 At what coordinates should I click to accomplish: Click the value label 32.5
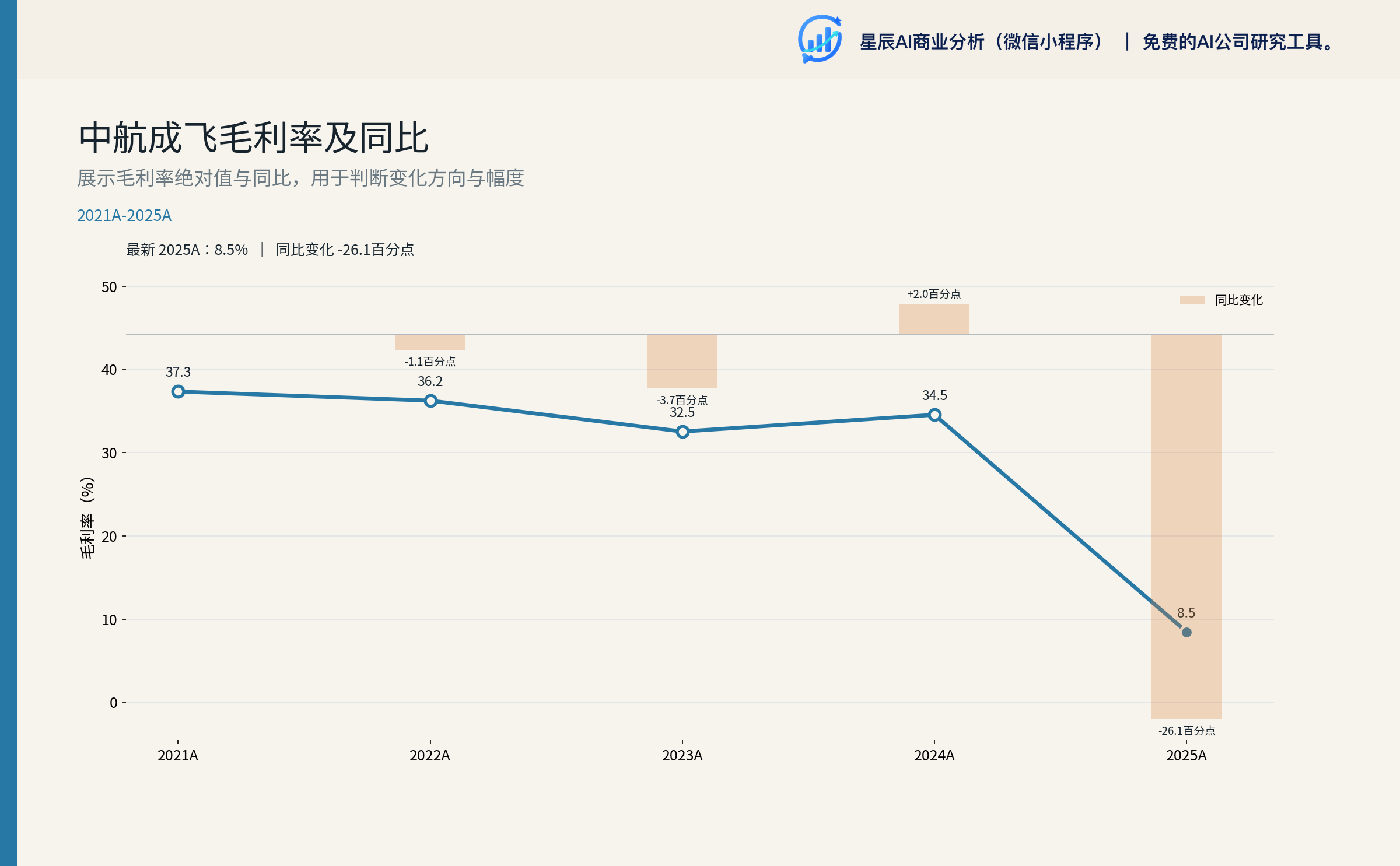pos(682,412)
